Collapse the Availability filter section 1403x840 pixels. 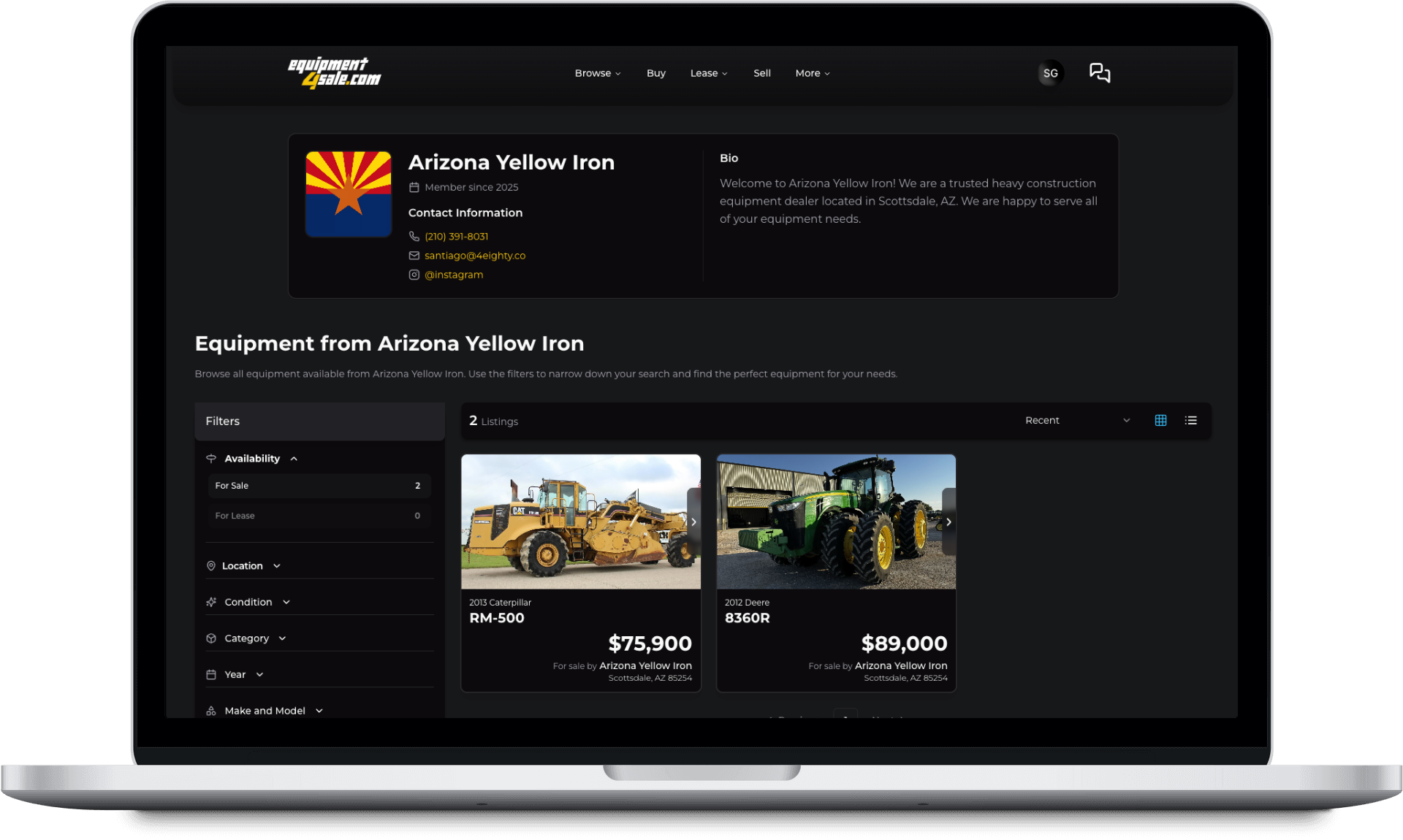click(294, 458)
